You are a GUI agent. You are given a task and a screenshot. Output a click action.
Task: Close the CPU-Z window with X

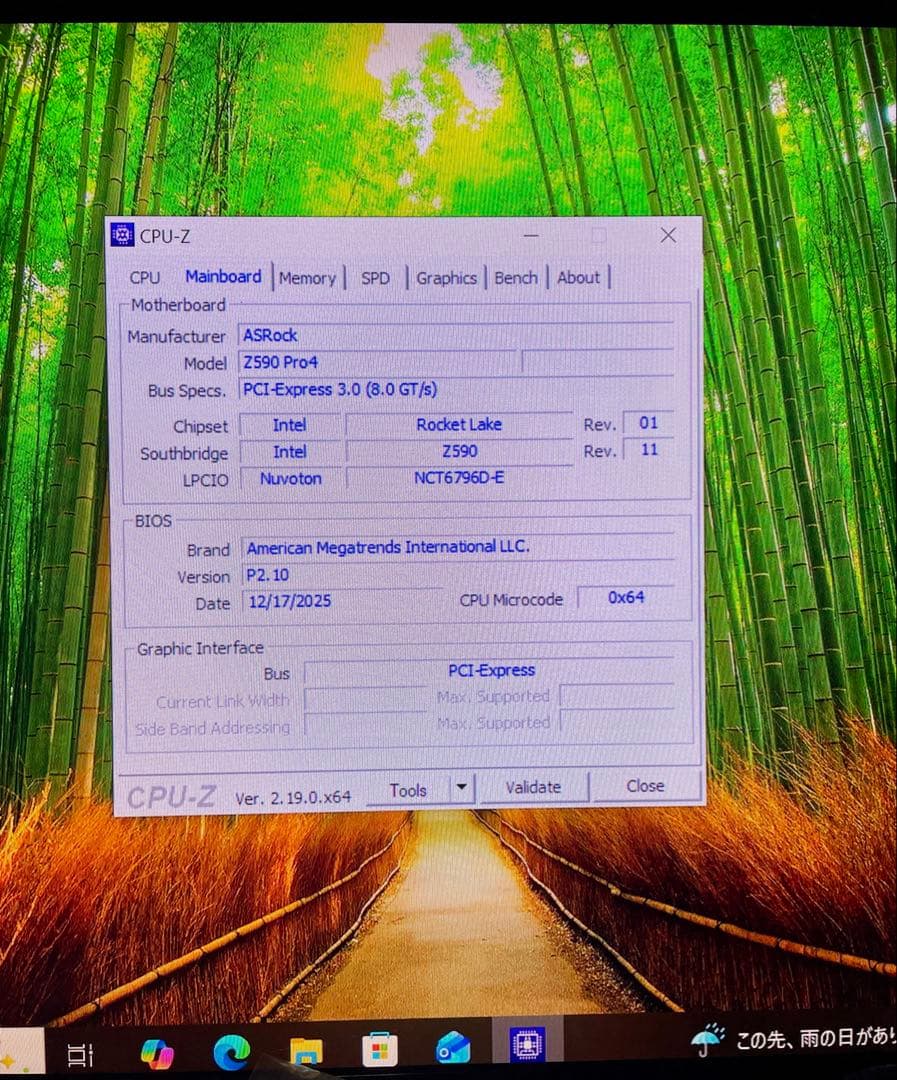pos(668,235)
